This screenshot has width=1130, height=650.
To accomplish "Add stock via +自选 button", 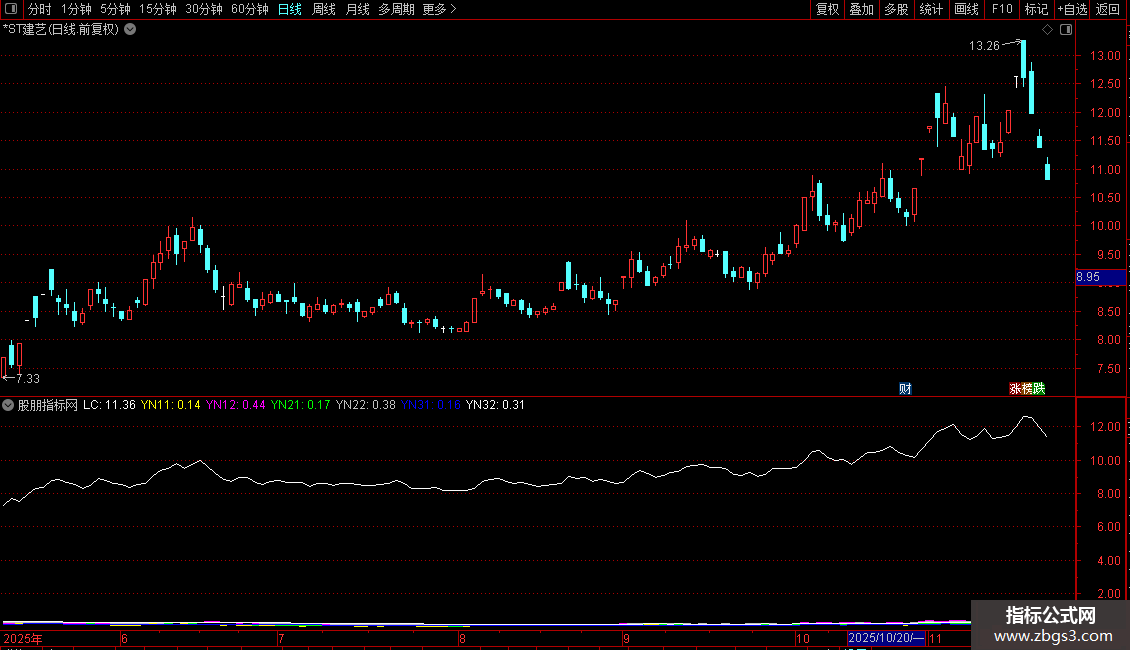I will (1072, 9).
